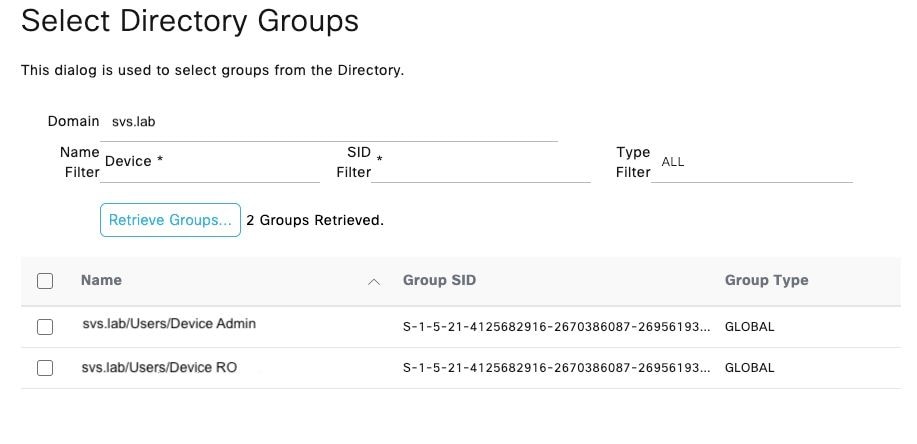Check the Device RO group checkbox
Viewport: 917px width, 444px height.
(x=45, y=368)
